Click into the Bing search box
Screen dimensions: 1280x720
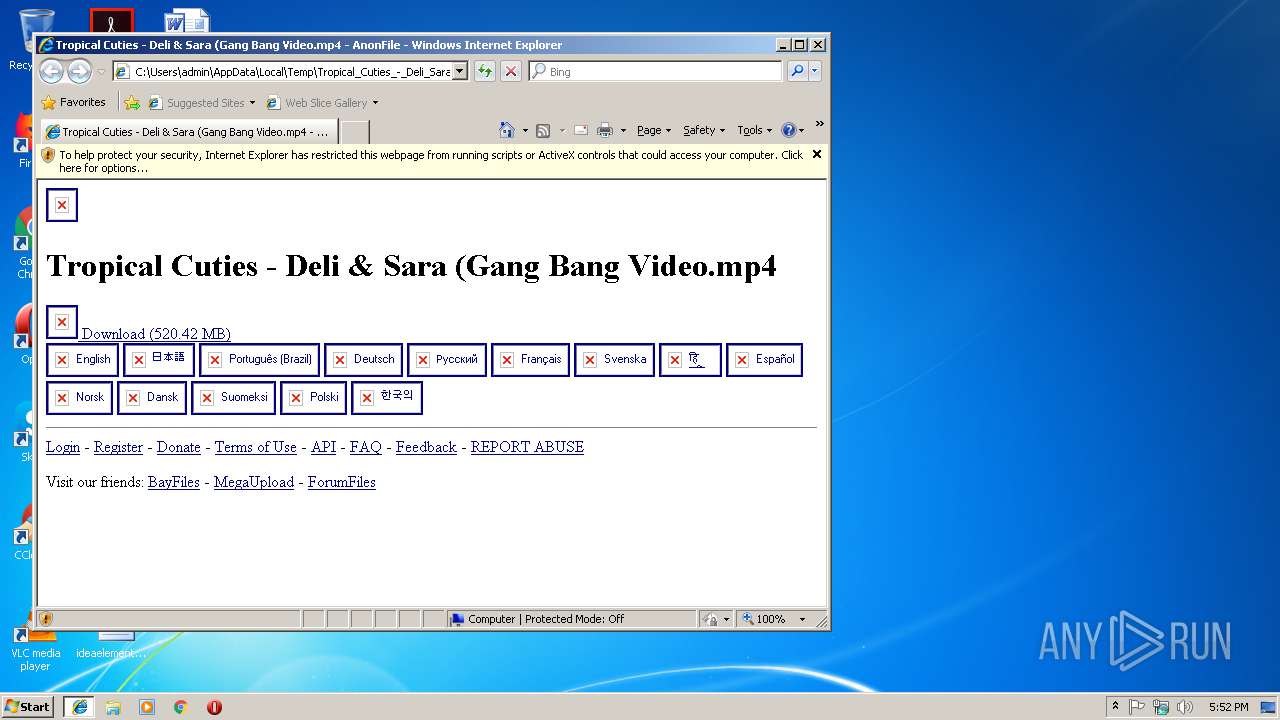656,71
